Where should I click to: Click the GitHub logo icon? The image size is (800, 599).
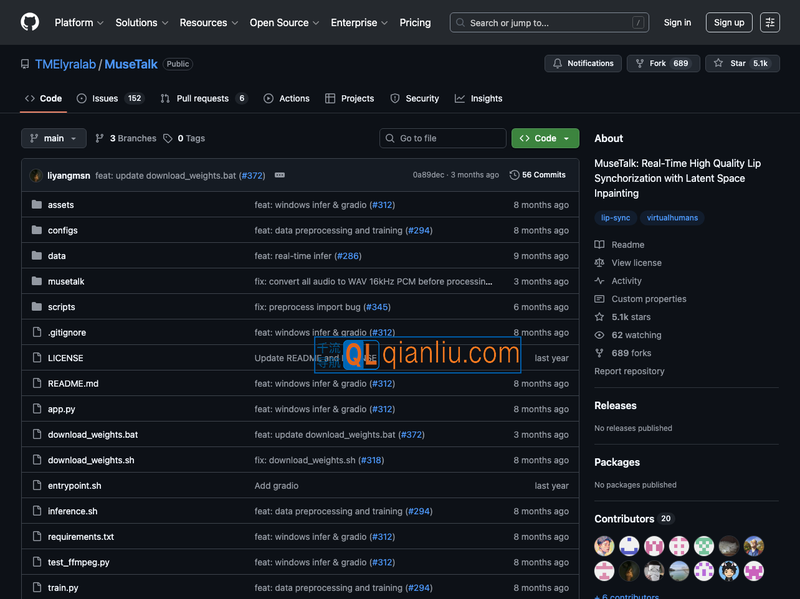click(x=30, y=22)
